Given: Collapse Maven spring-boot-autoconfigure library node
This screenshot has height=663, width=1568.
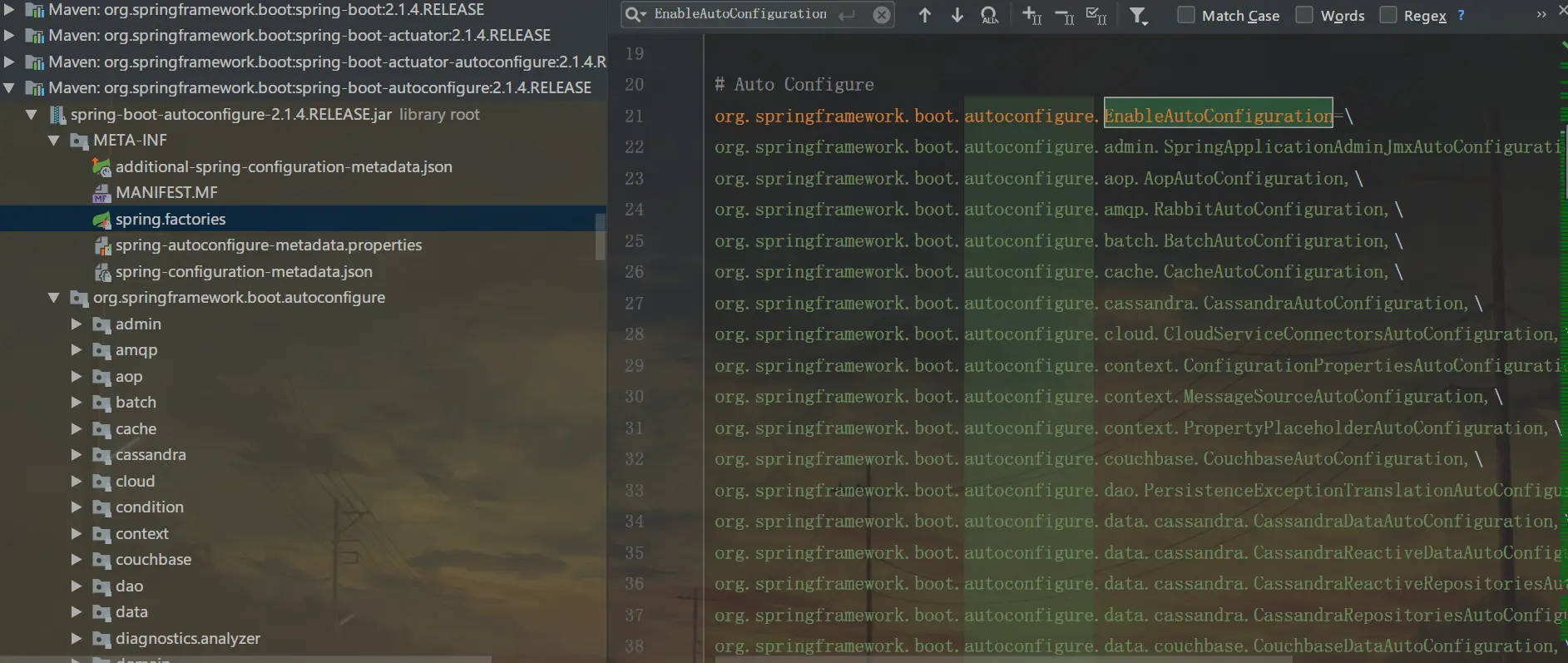Looking at the screenshot, I should [x=9, y=87].
